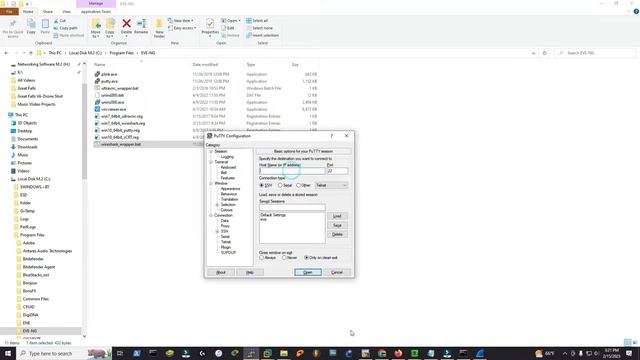640x360 pixels.
Task: Click the Open button in PuTTY
Action: pyautogui.click(x=308, y=272)
